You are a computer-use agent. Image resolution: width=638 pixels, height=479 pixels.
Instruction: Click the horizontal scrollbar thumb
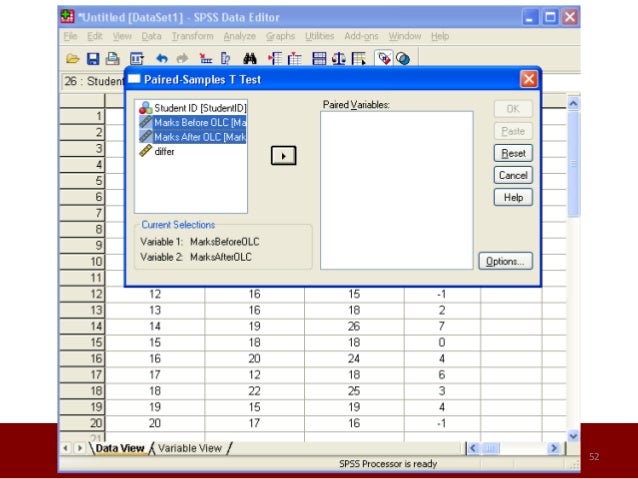pyautogui.click(x=491, y=448)
